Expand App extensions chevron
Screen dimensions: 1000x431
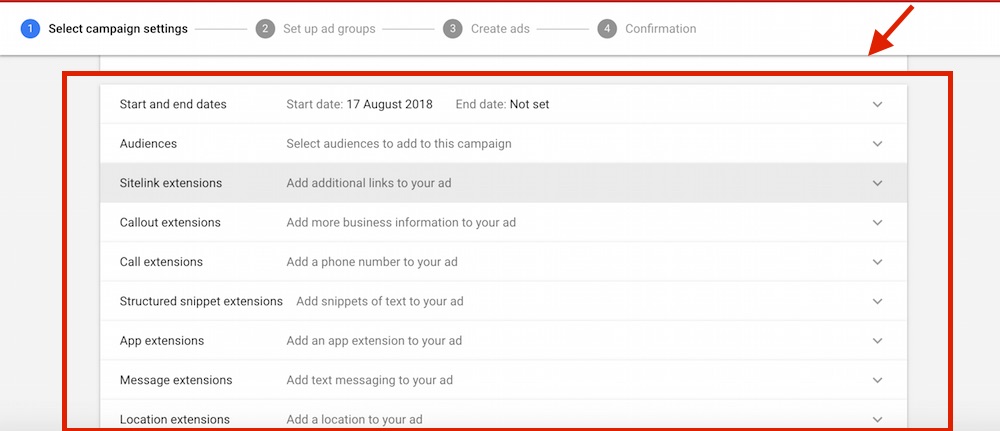pyautogui.click(x=878, y=341)
